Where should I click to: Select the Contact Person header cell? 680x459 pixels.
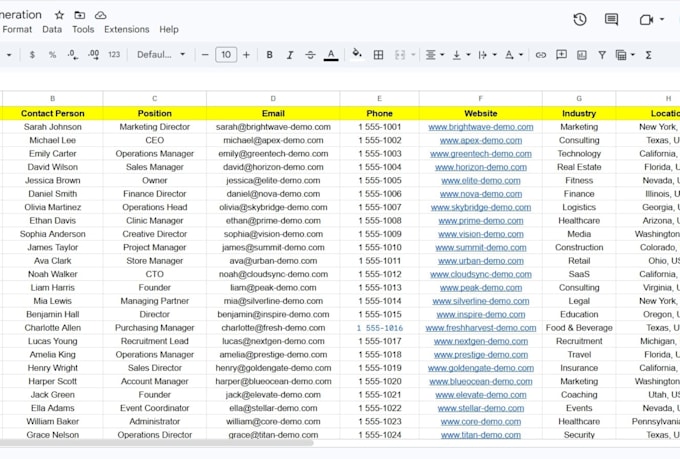[52, 113]
